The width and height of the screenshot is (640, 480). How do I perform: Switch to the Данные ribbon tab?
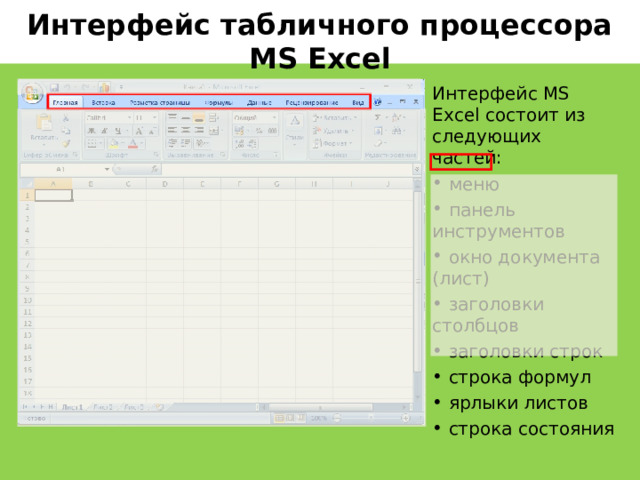259,102
